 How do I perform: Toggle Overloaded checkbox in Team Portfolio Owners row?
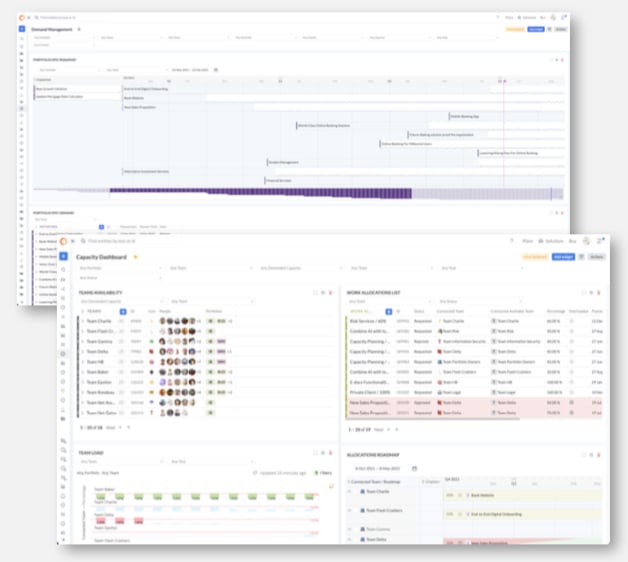tap(572, 362)
